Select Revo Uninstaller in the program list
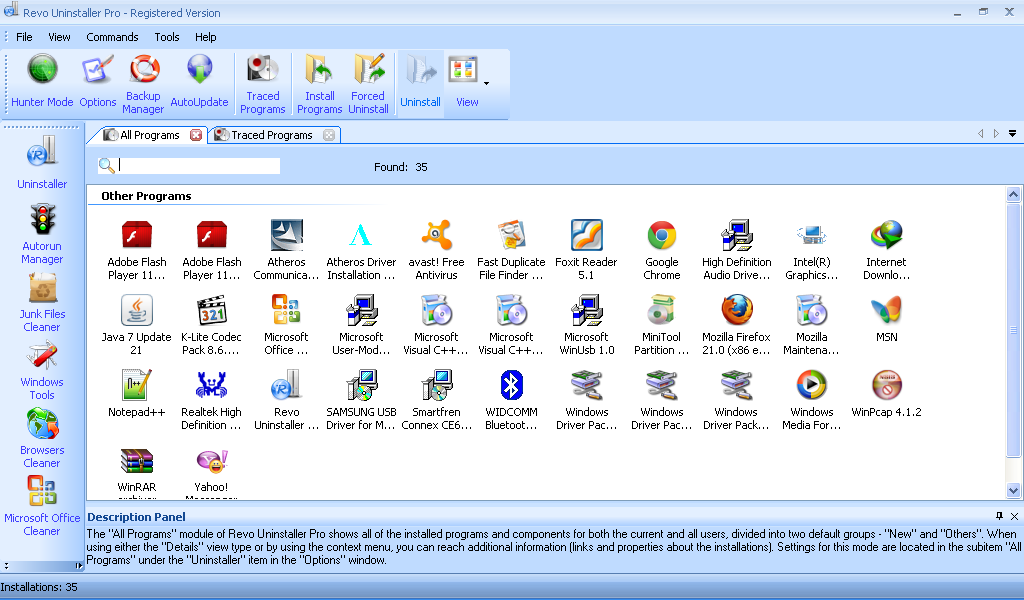The height and width of the screenshot is (600, 1024). 286,400
